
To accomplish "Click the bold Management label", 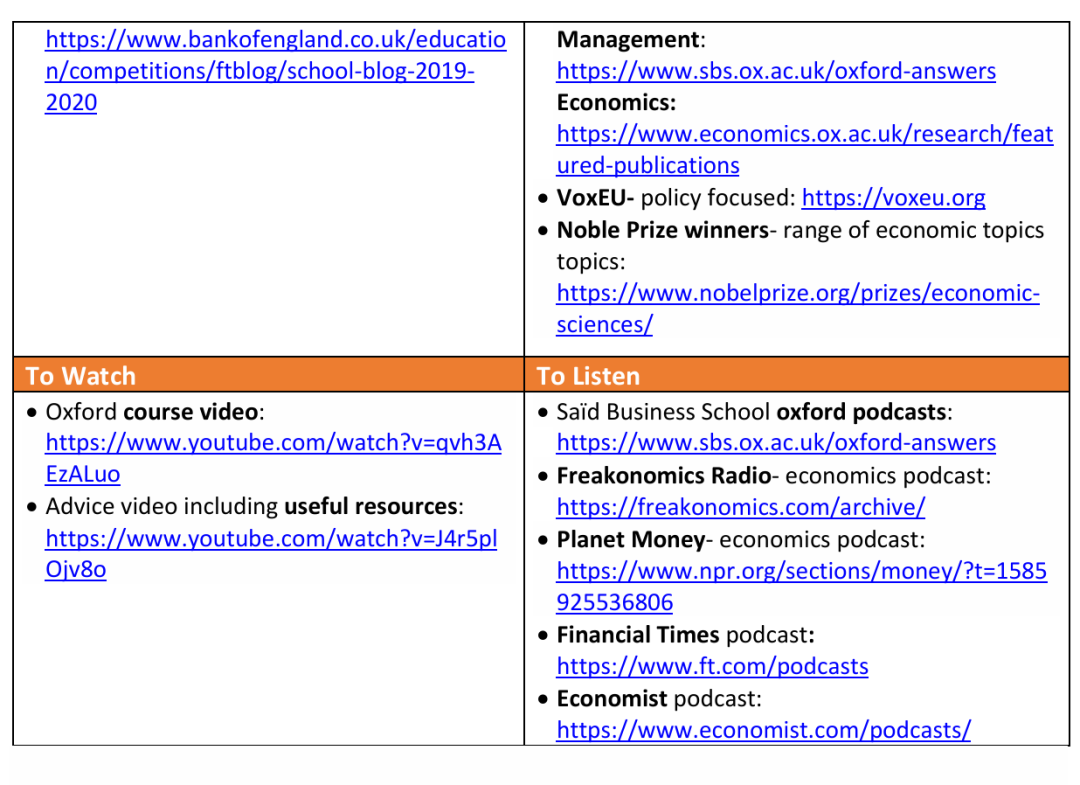I will point(628,40).
